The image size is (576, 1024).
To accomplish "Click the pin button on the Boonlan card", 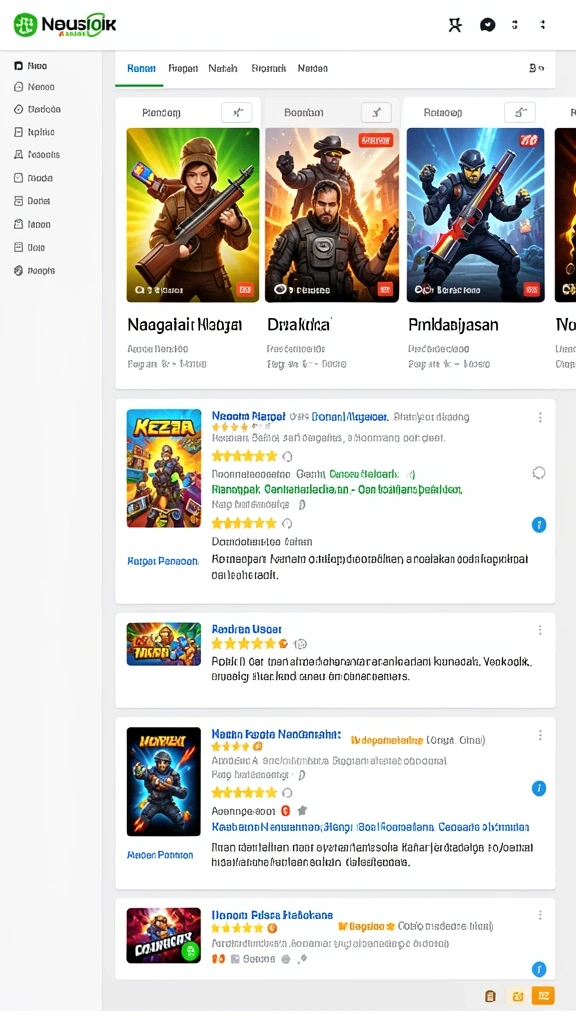I will pos(376,112).
